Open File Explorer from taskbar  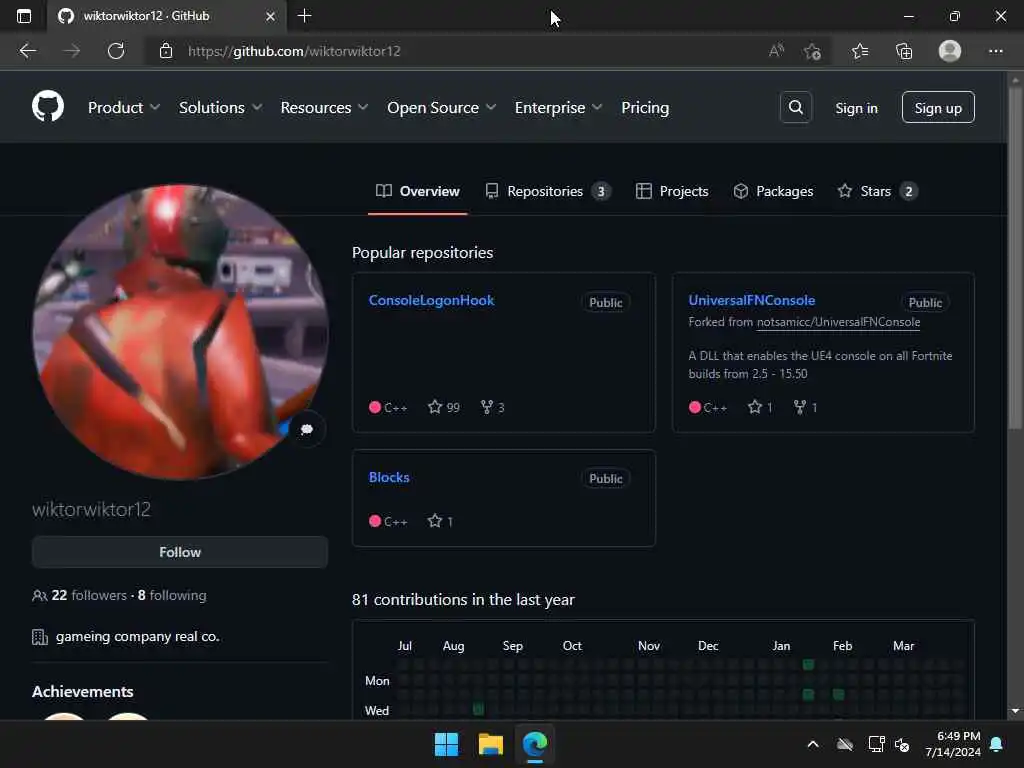tap(490, 744)
